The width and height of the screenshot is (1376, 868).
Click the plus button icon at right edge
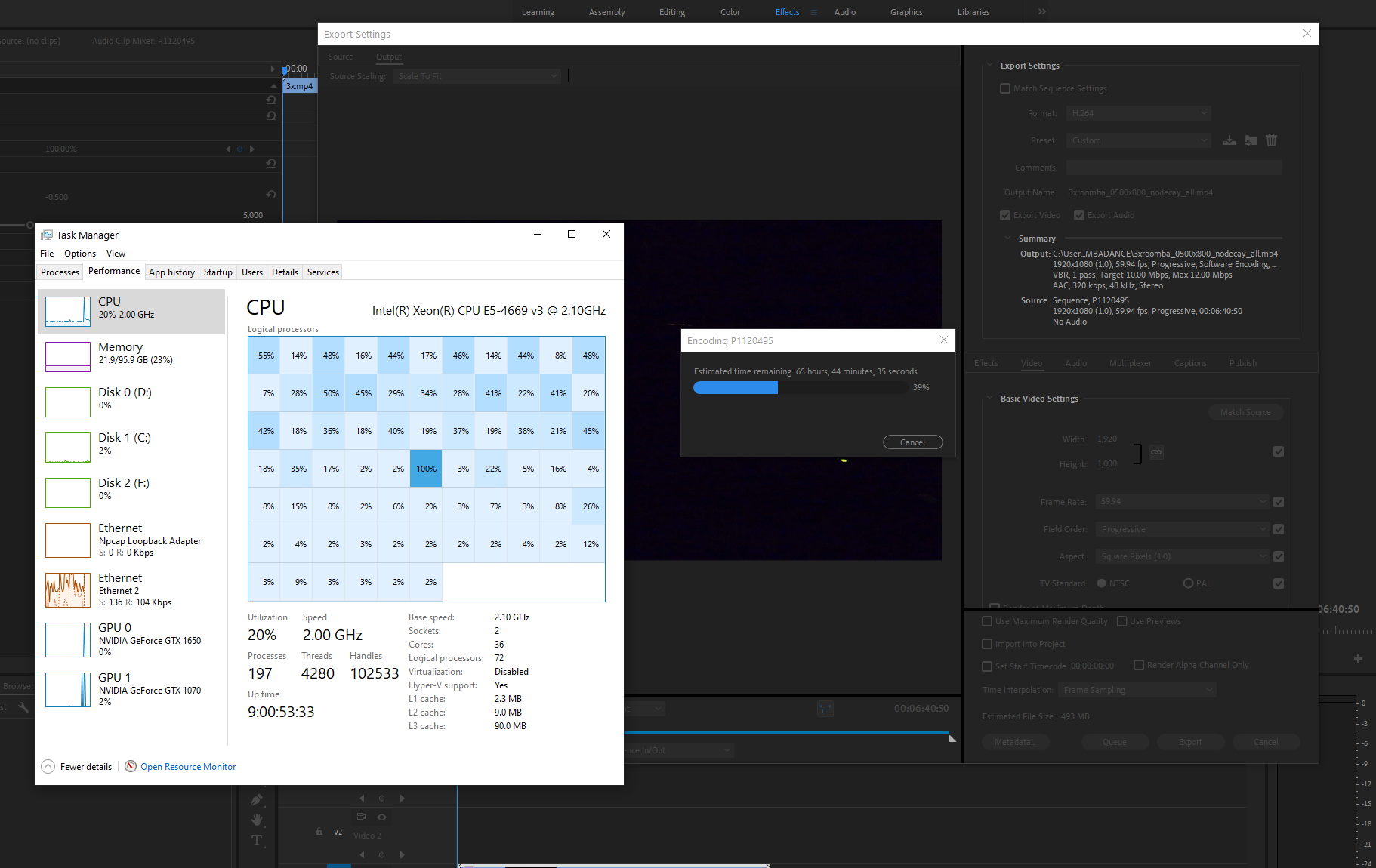[1358, 659]
